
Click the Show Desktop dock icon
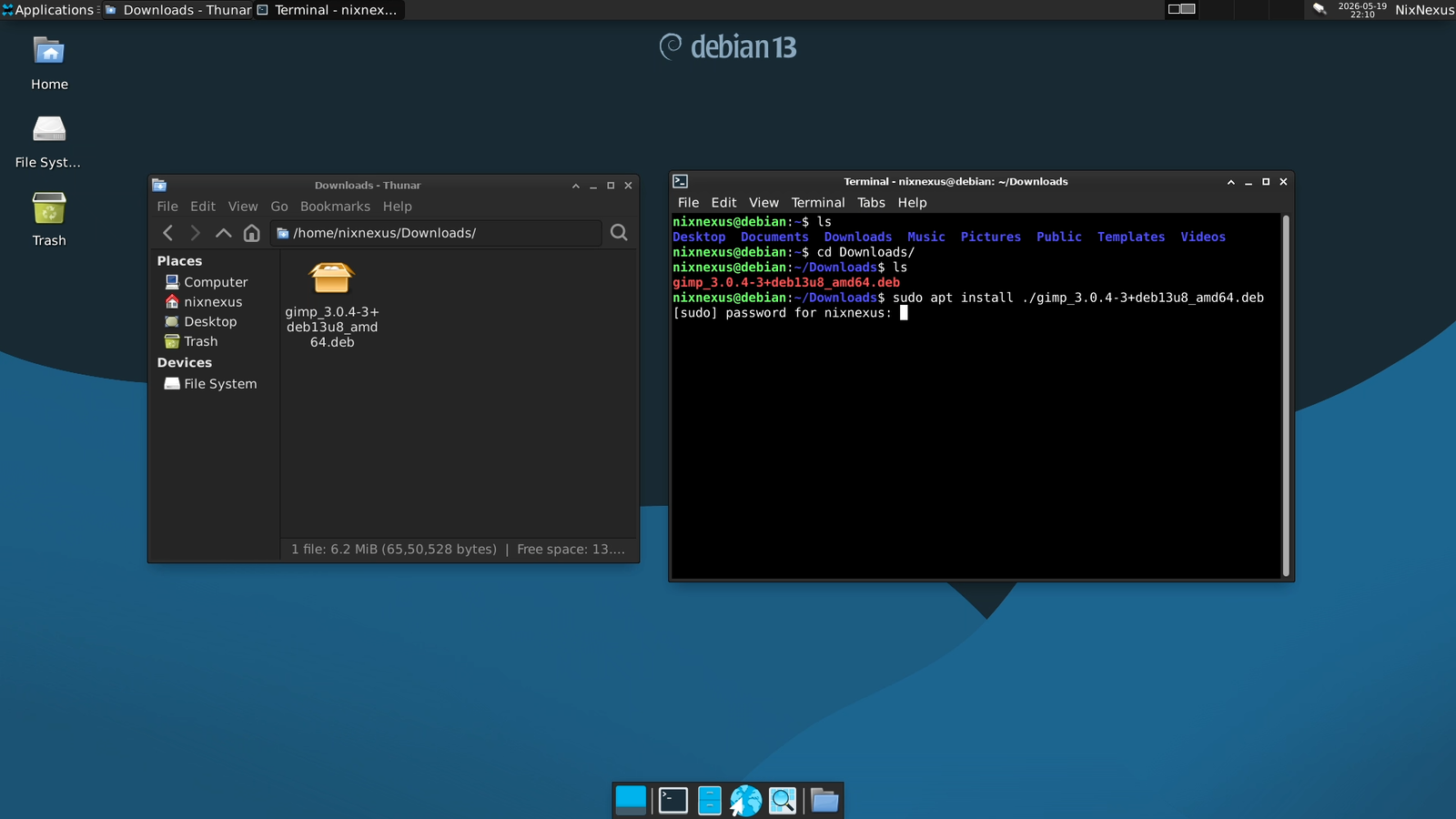[x=631, y=800]
